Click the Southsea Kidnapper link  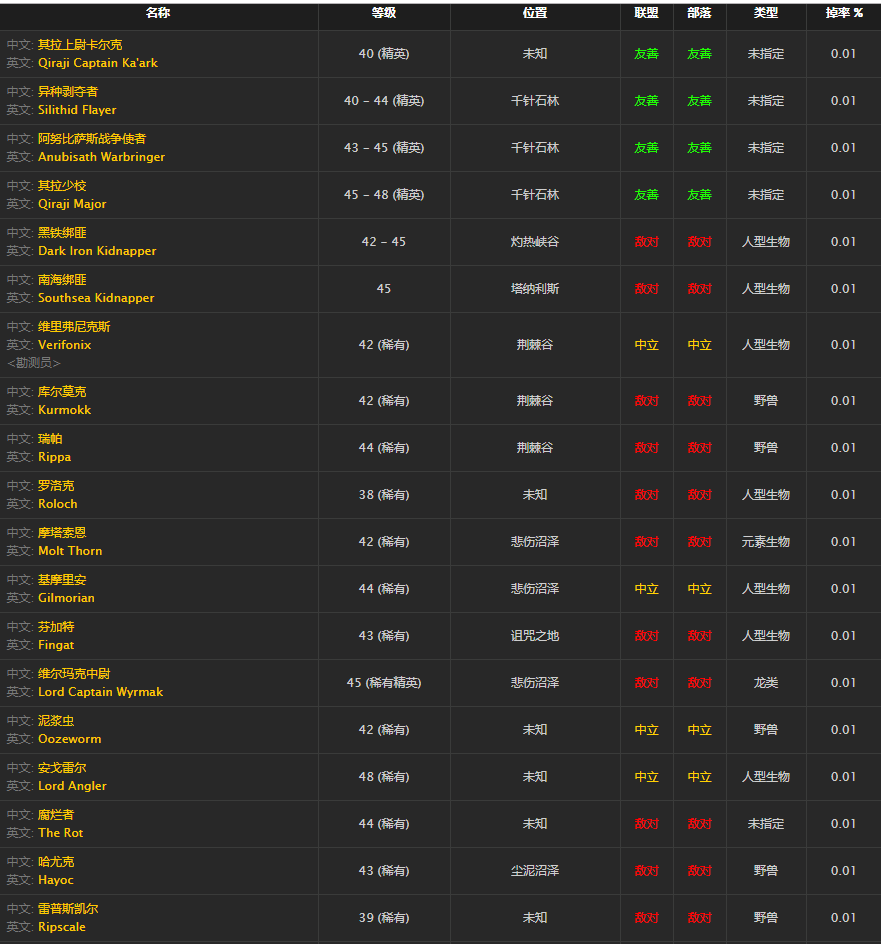[96, 298]
